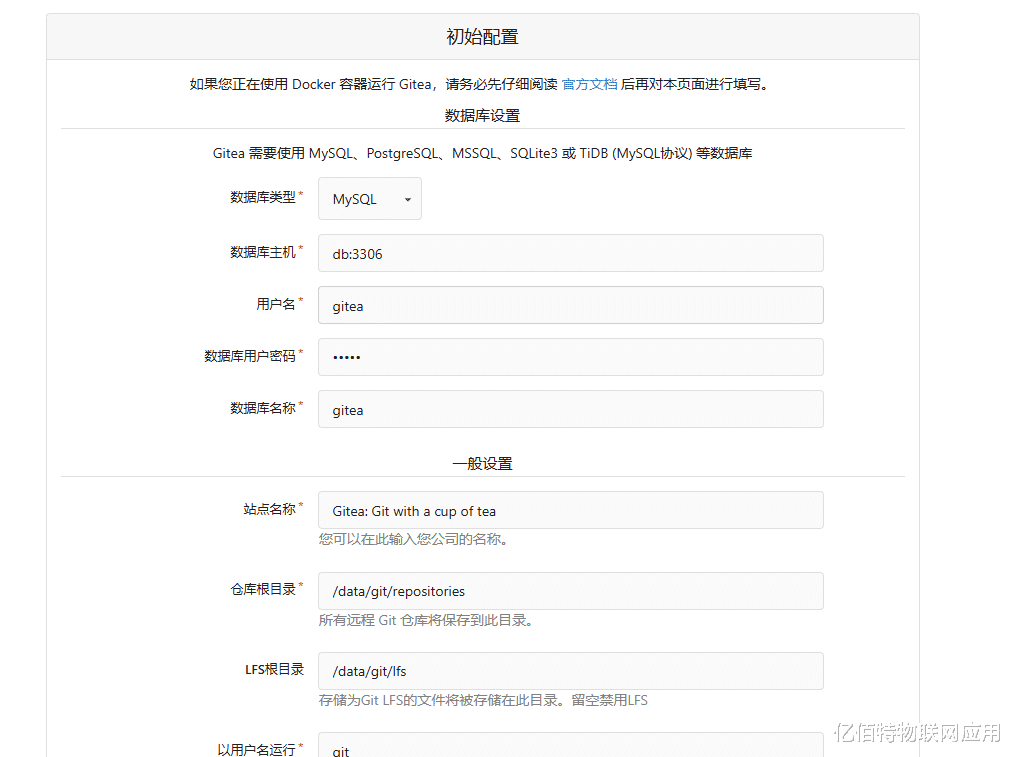The image size is (1012, 757).
Task: Click the 数据库主机 field containing db:3306
Action: point(571,253)
